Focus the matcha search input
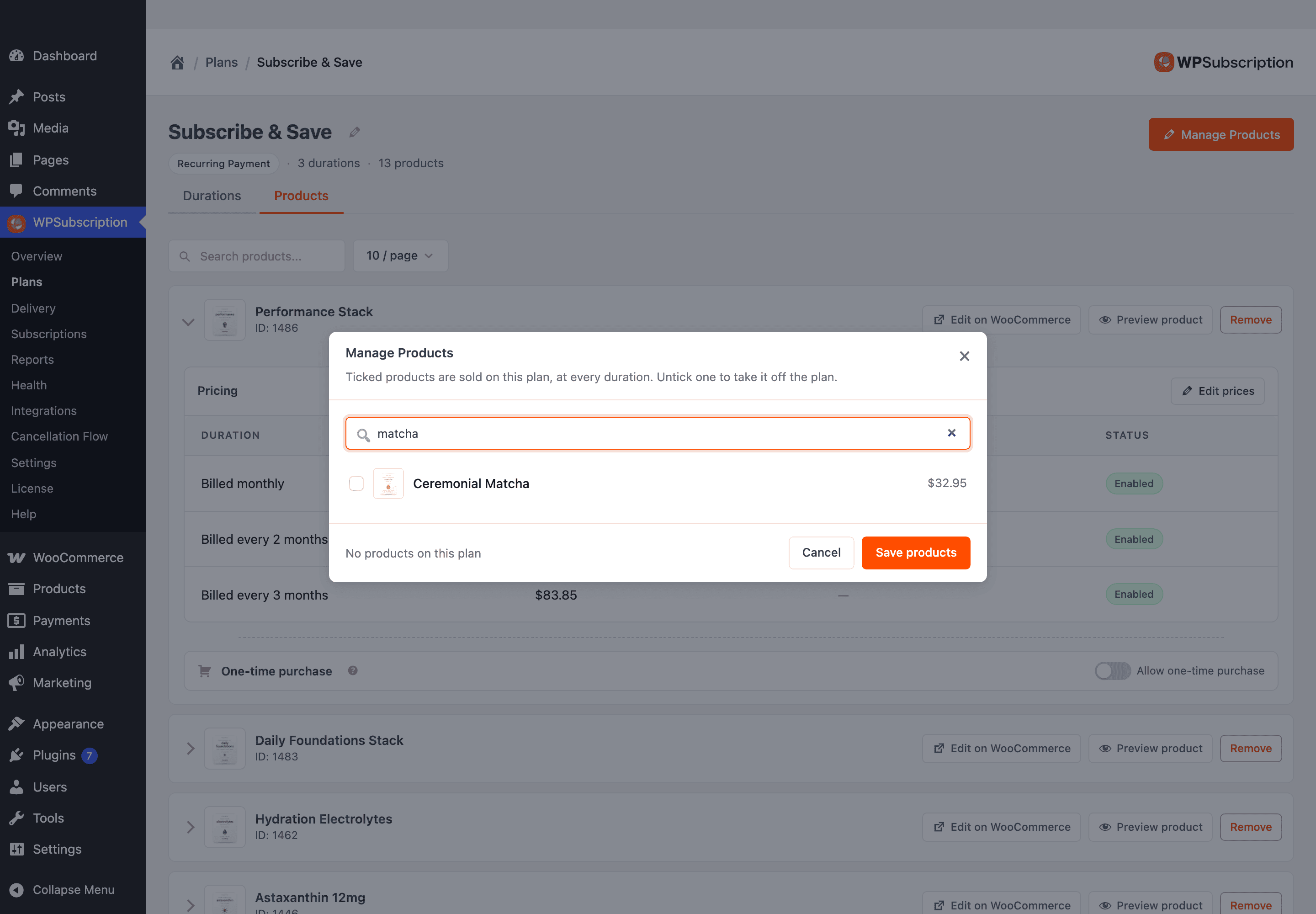Viewport: 1316px width, 914px height. (x=658, y=434)
